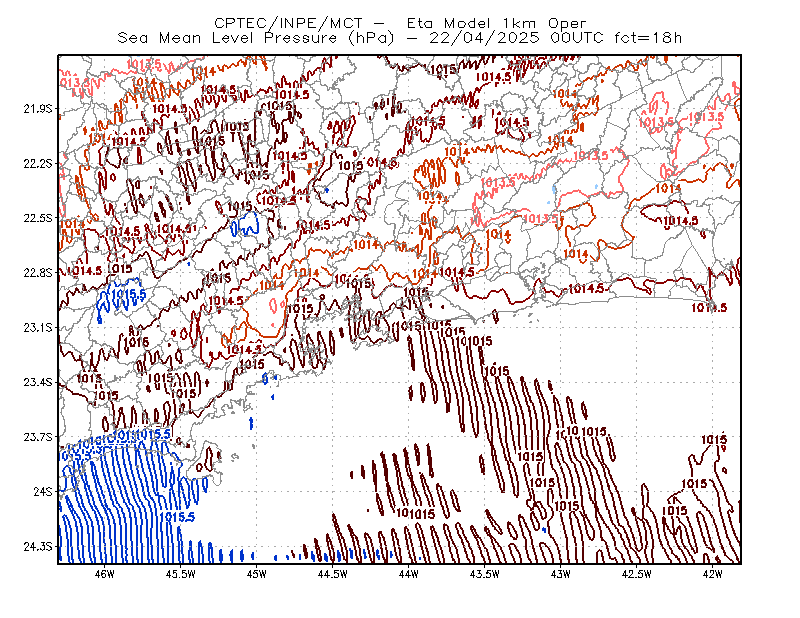Click the 46W longitude axis label
Viewport: 800px width, 618px height.
[105, 574]
